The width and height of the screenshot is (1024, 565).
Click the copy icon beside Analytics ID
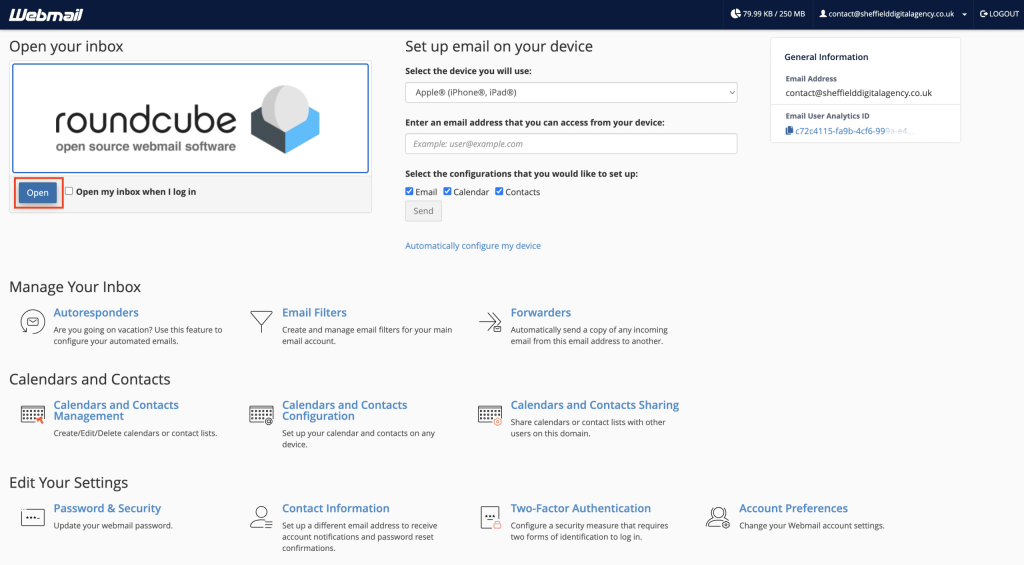(789, 131)
